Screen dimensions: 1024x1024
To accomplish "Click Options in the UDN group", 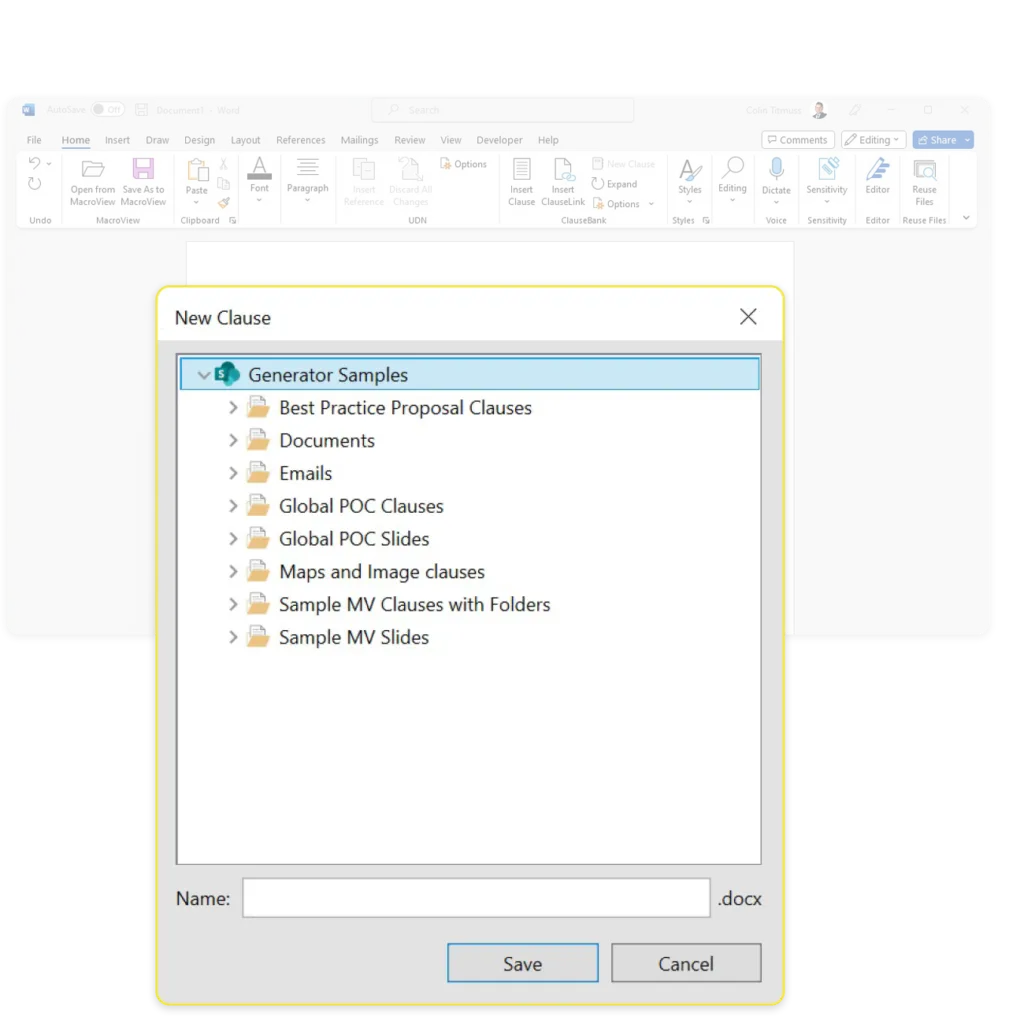I will click(464, 164).
